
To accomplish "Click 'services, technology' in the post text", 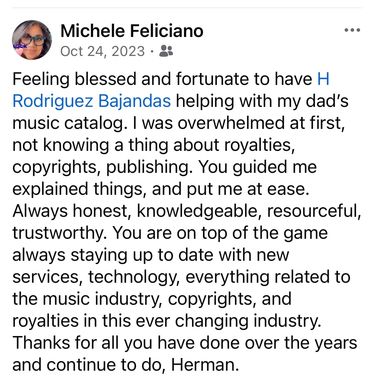I will 97,277.
